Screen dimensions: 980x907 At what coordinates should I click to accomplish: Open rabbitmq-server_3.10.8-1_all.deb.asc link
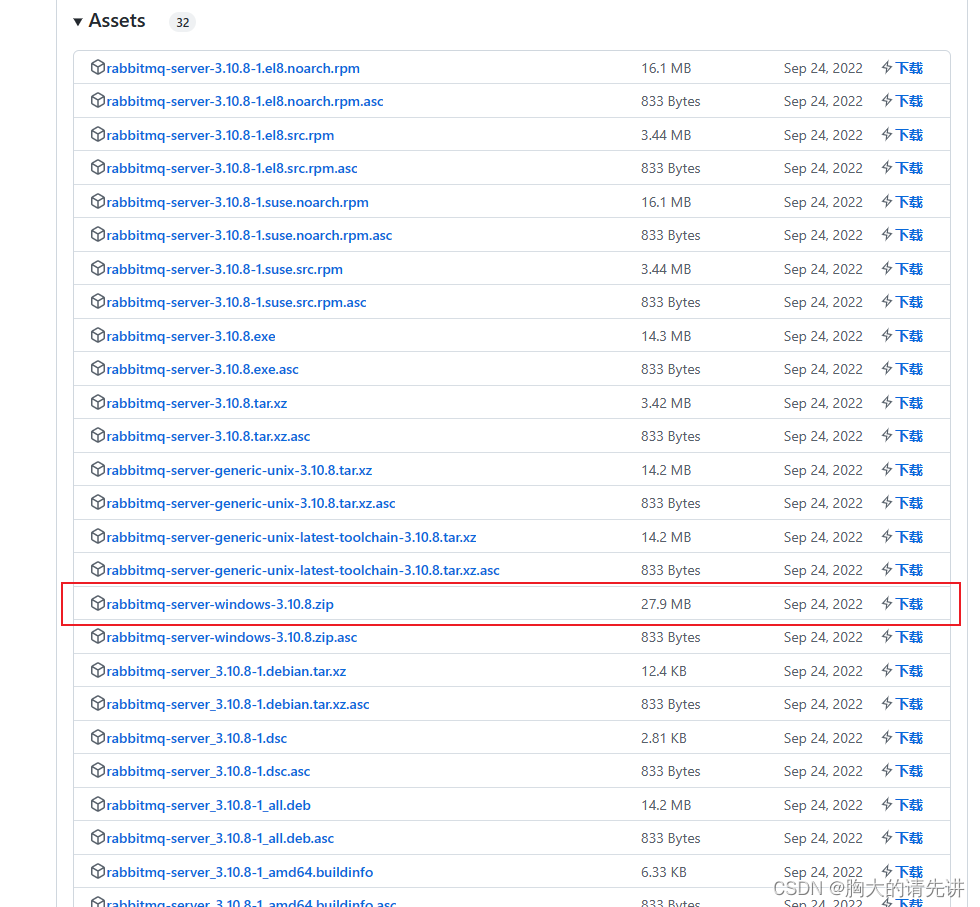[220, 838]
